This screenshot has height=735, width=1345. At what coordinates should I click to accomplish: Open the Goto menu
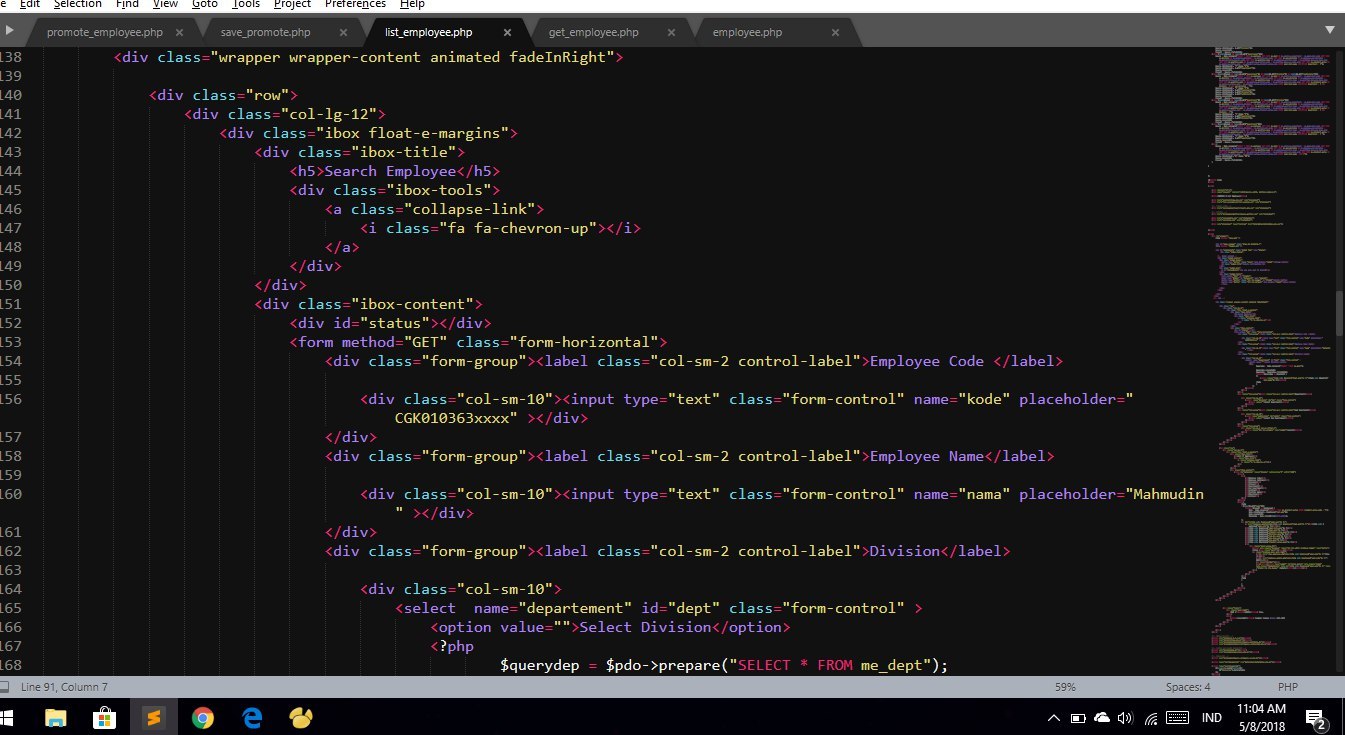(x=204, y=4)
